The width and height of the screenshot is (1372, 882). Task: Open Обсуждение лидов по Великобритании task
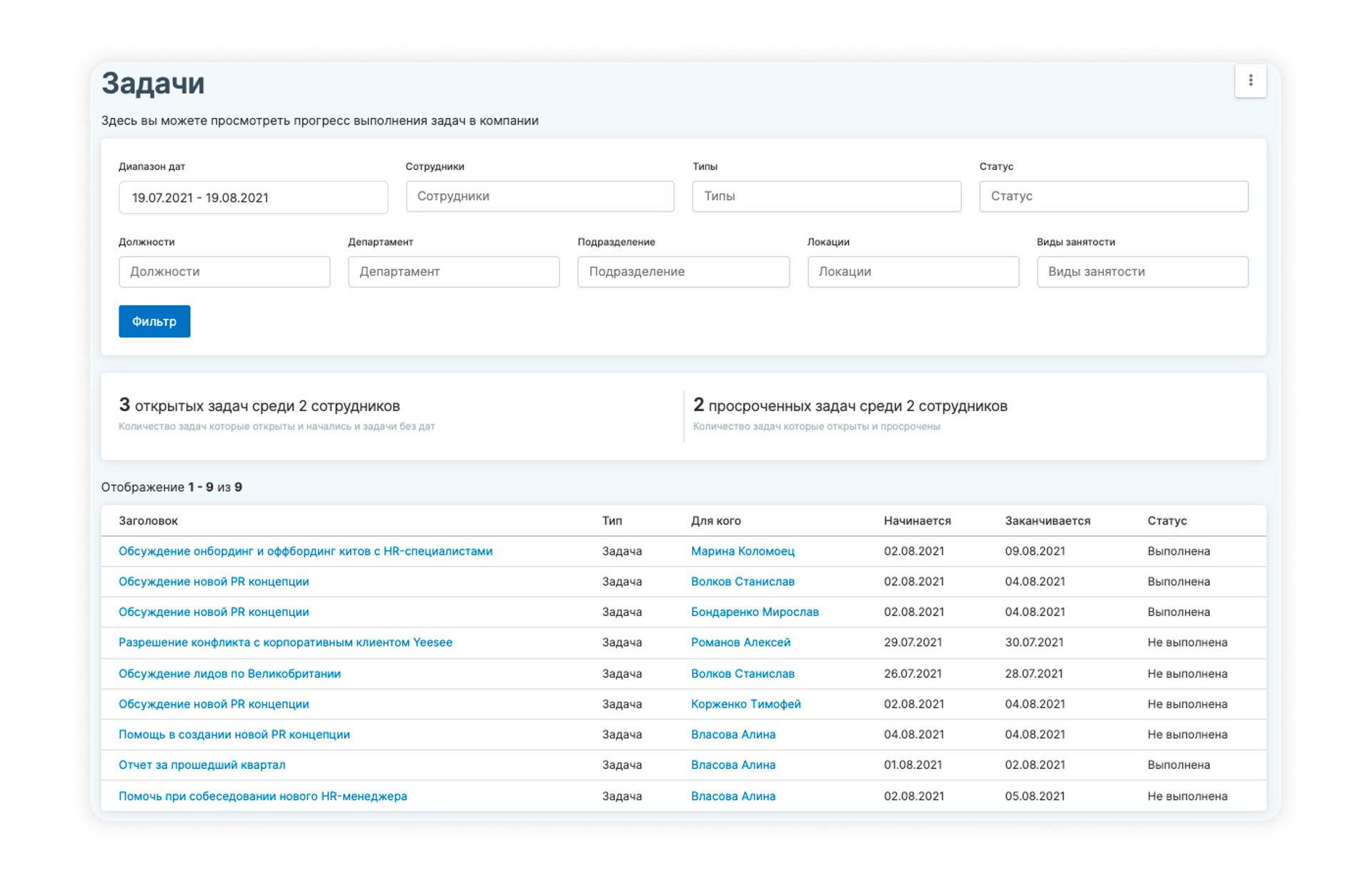[x=229, y=673]
